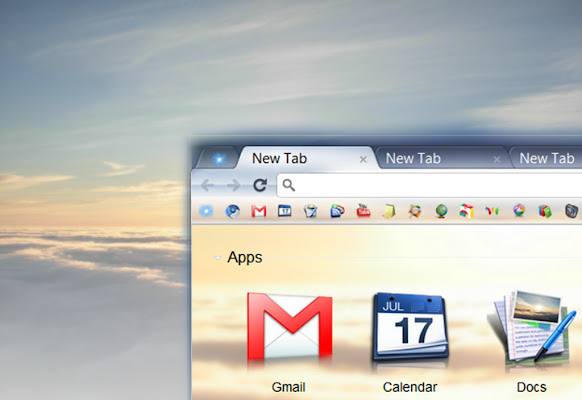Click the Apps section heading
The height and width of the screenshot is (400, 582).
tap(245, 257)
